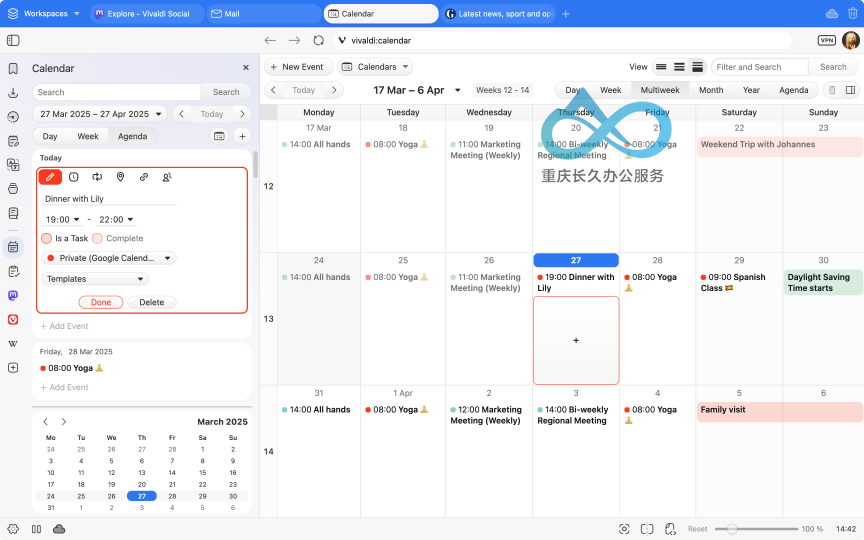
Task: Add a new tab with plus button
Action: tap(565, 14)
